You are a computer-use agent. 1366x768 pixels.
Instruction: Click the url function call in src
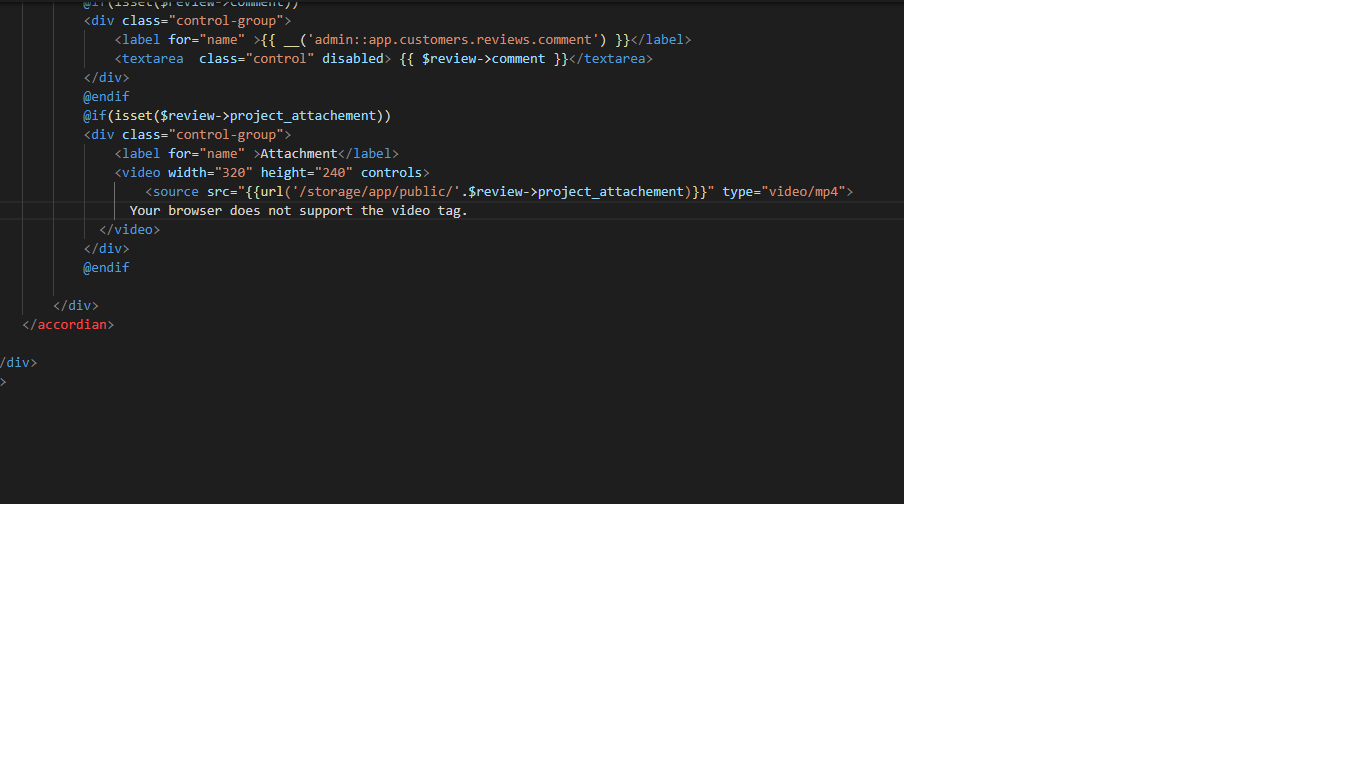(x=272, y=192)
